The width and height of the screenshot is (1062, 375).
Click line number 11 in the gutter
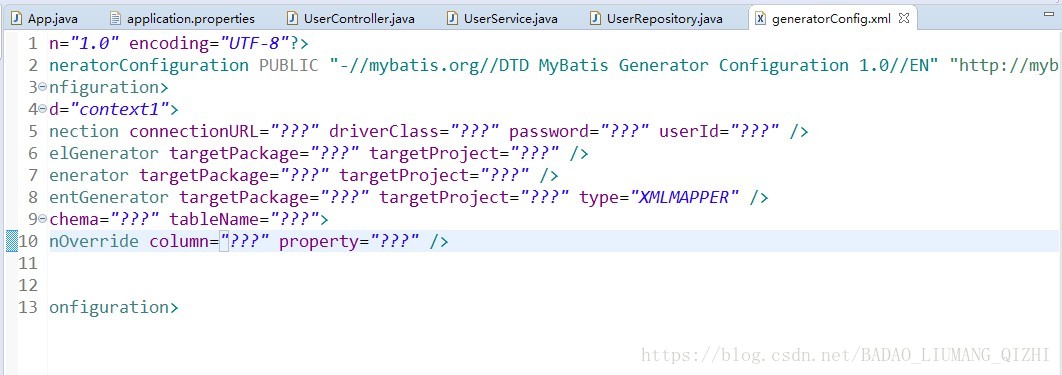click(x=28, y=263)
